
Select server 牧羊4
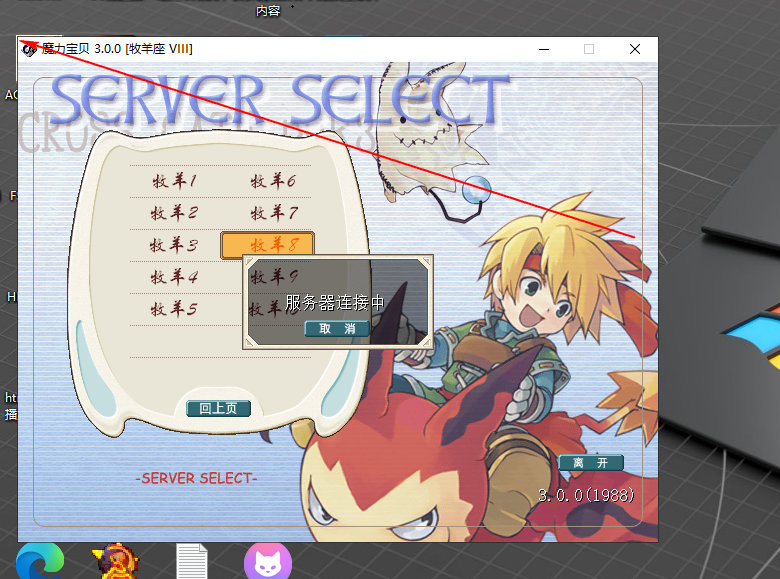point(174,277)
